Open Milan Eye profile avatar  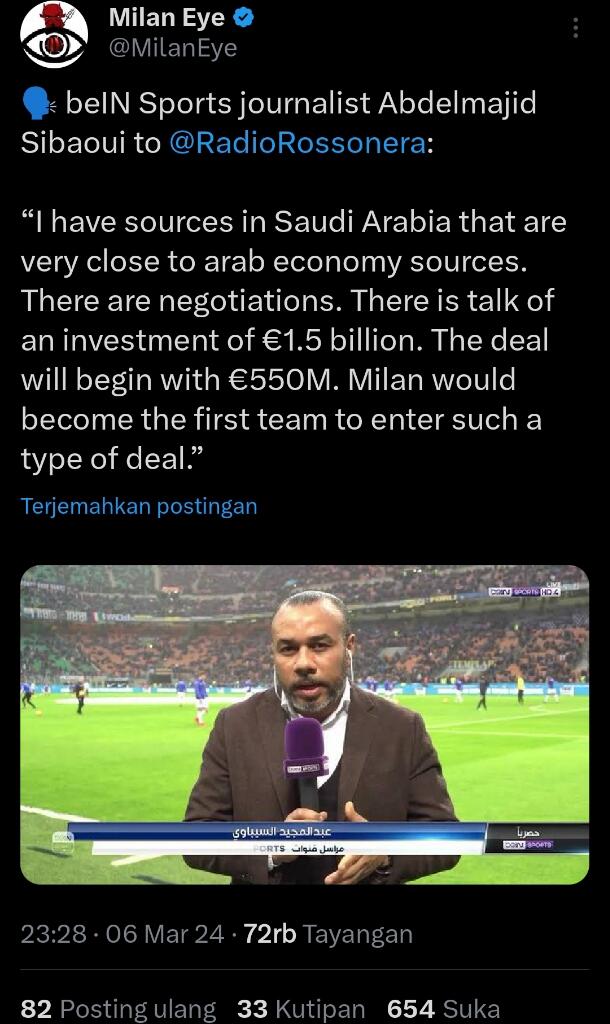(x=54, y=35)
